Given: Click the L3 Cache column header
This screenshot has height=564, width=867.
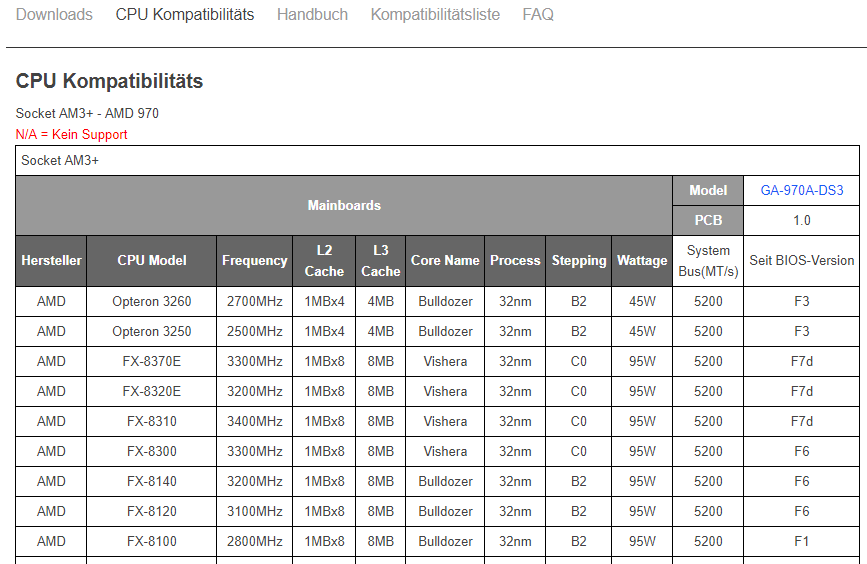Looking at the screenshot, I should [380, 260].
